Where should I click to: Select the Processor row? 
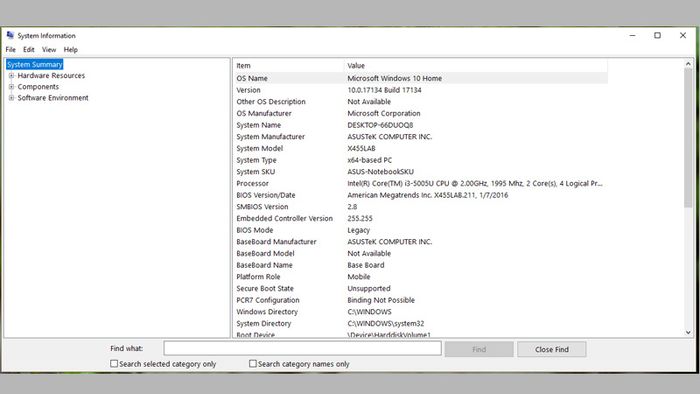421,183
